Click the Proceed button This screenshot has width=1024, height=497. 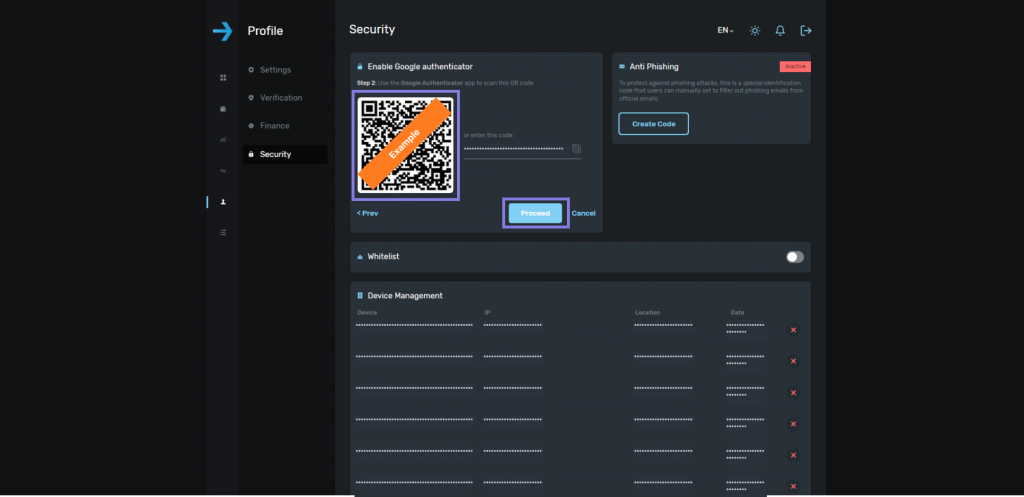tap(536, 213)
